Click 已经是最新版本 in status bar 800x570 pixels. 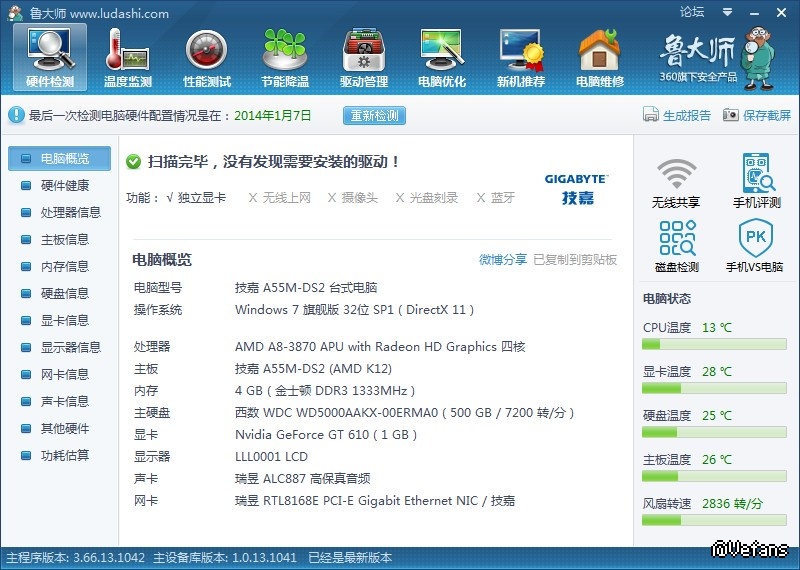[x=351, y=557]
